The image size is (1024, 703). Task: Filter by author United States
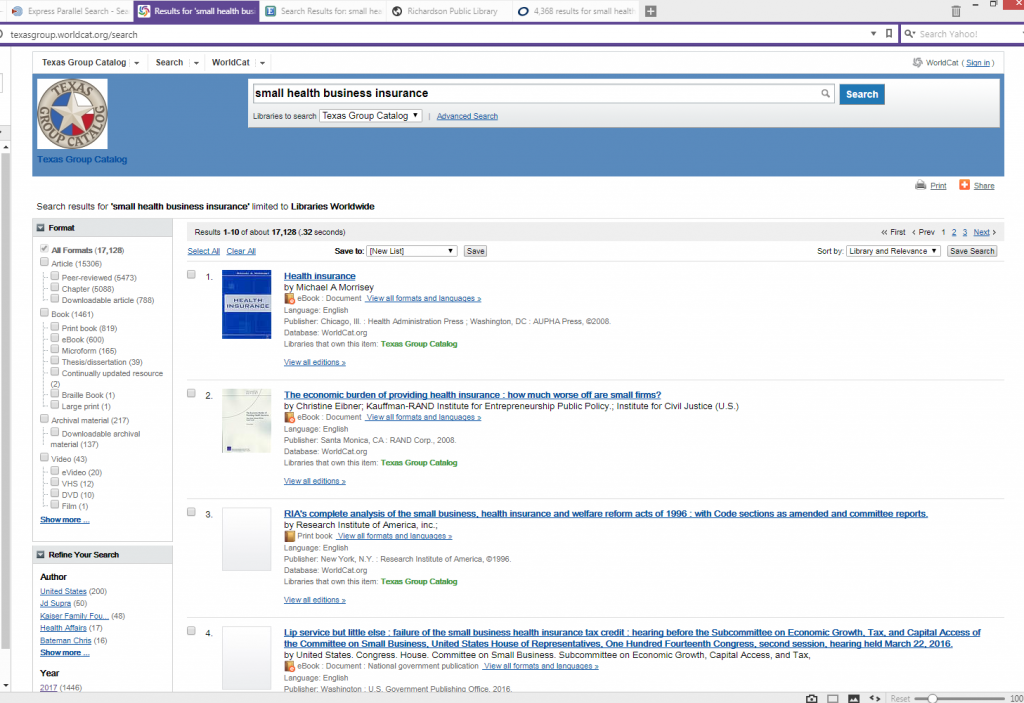click(x=63, y=591)
